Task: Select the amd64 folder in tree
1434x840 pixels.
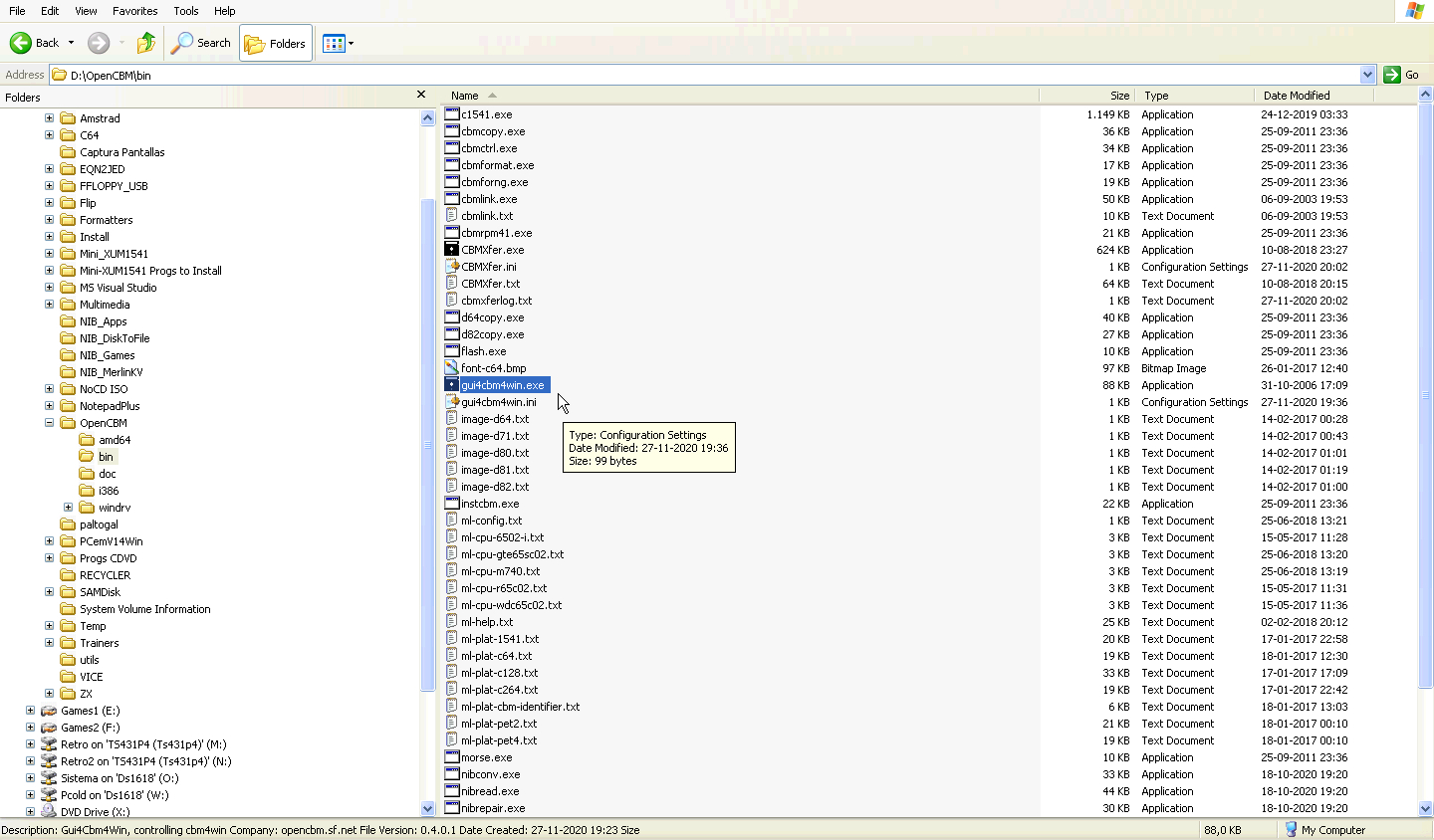Action: tap(105, 440)
